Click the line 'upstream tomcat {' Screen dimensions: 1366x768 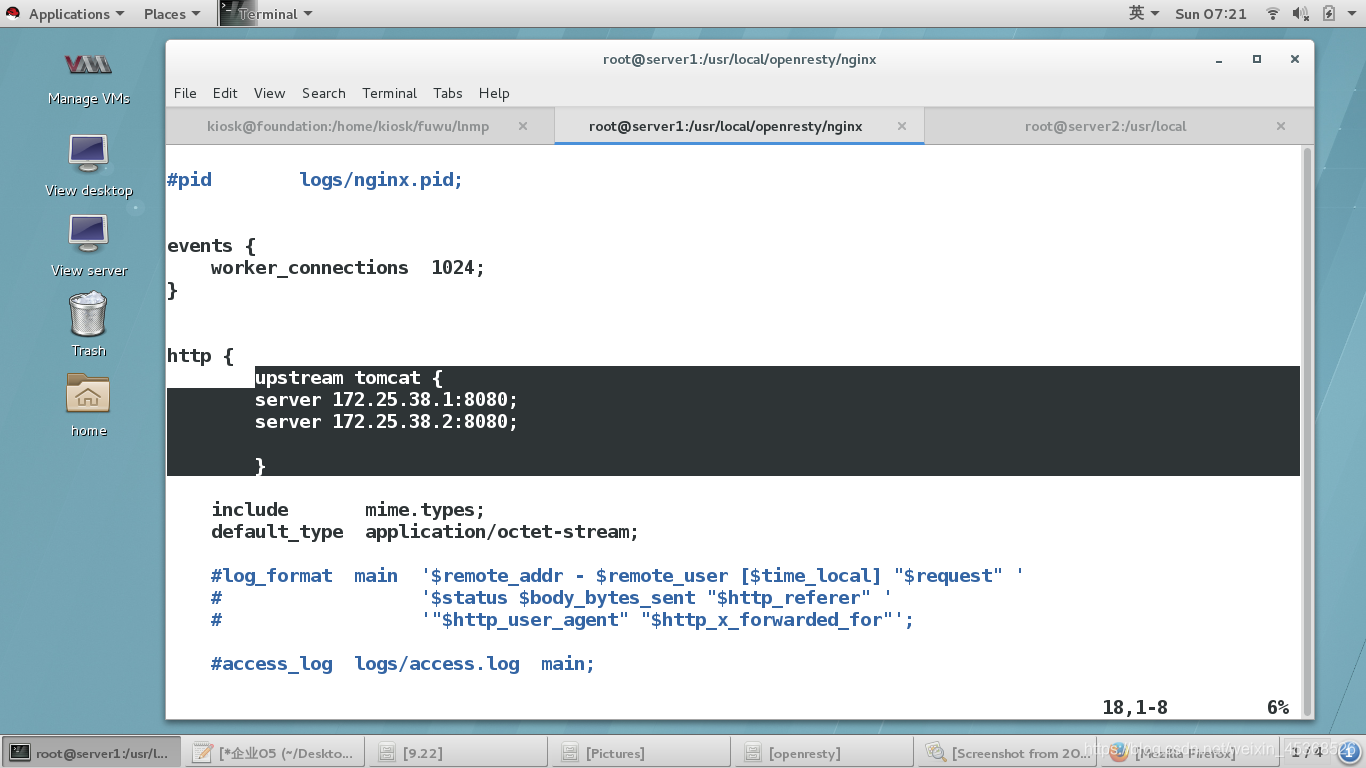[x=348, y=378]
